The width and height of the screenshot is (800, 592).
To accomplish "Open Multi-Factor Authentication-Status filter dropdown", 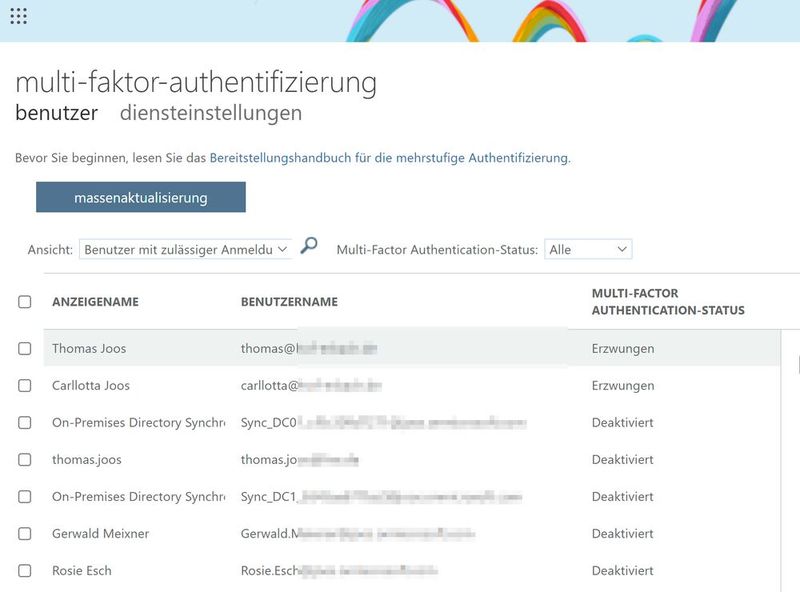I will [588, 250].
